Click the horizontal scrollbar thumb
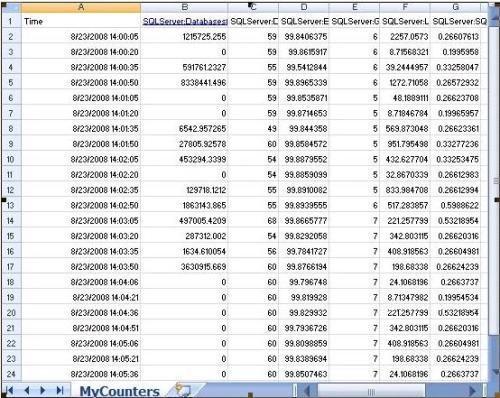 371,391
